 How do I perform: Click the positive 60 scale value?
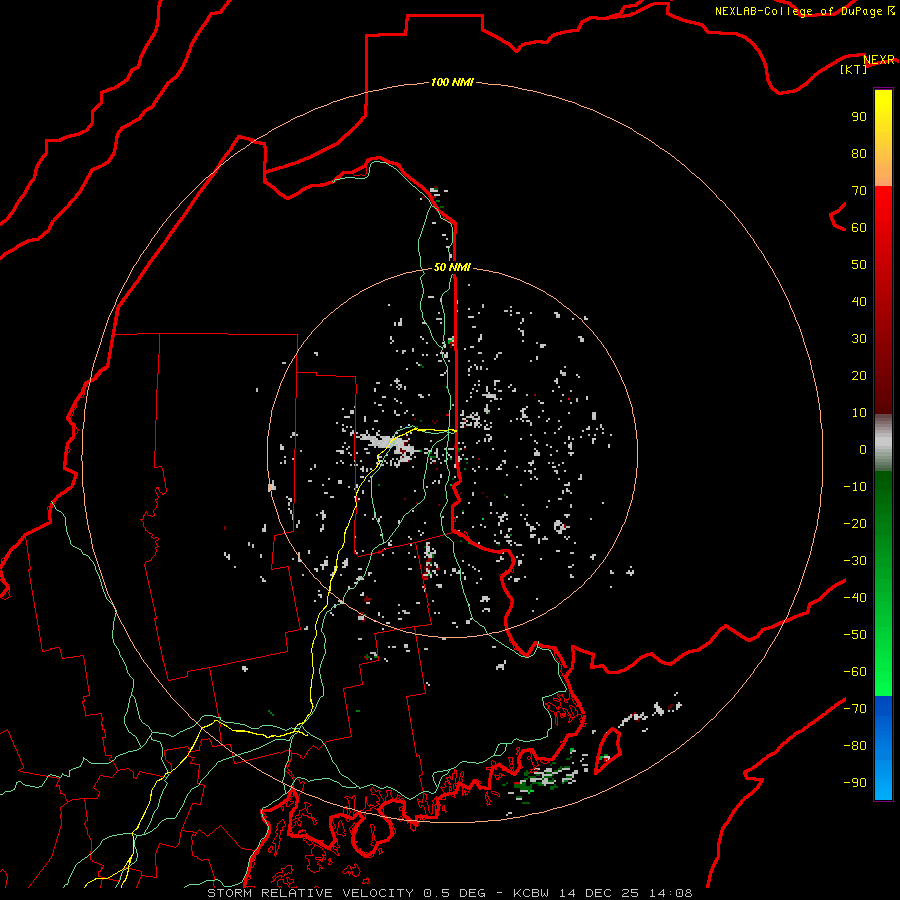click(x=859, y=227)
